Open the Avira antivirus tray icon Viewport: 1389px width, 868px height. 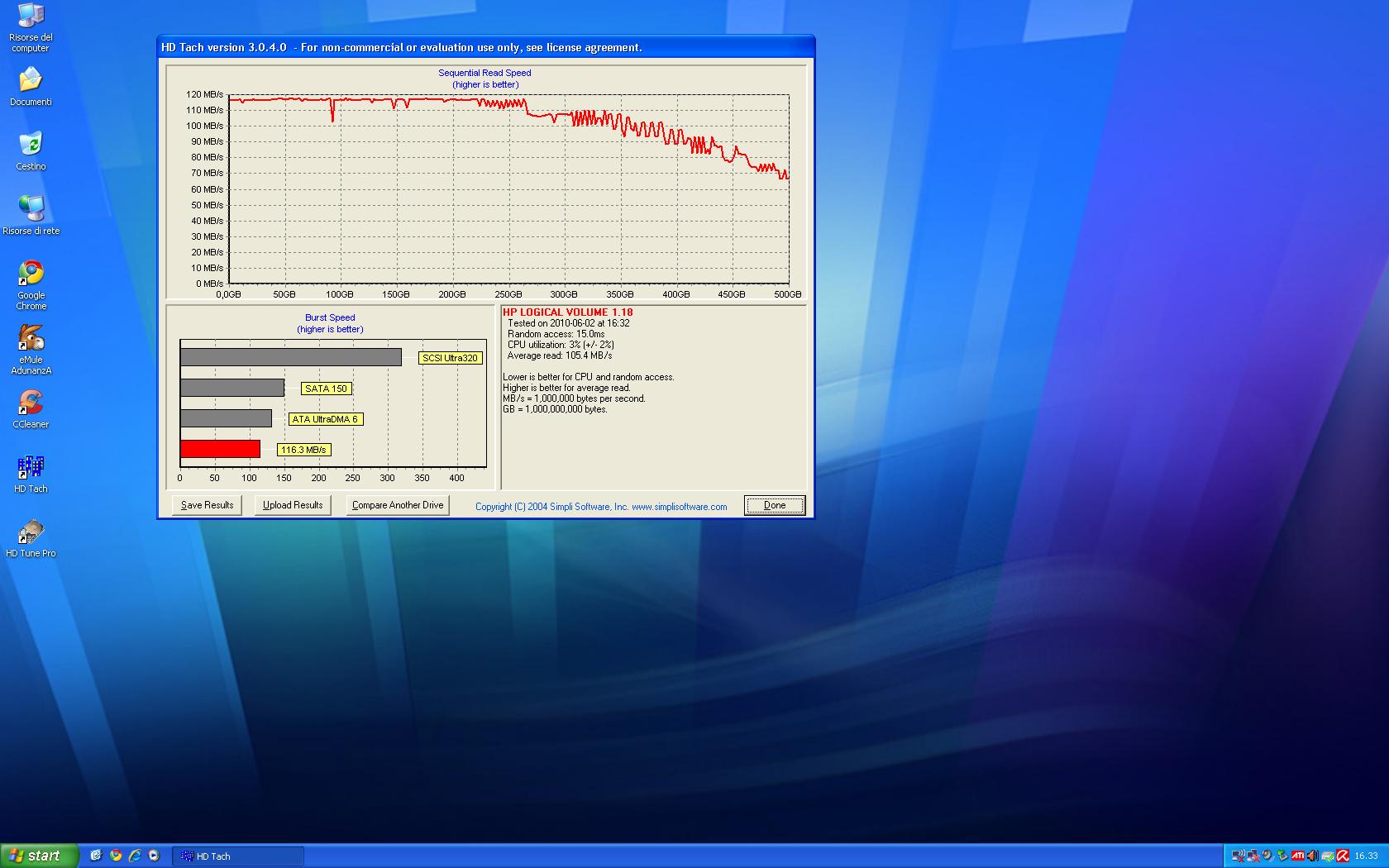coord(1343,856)
